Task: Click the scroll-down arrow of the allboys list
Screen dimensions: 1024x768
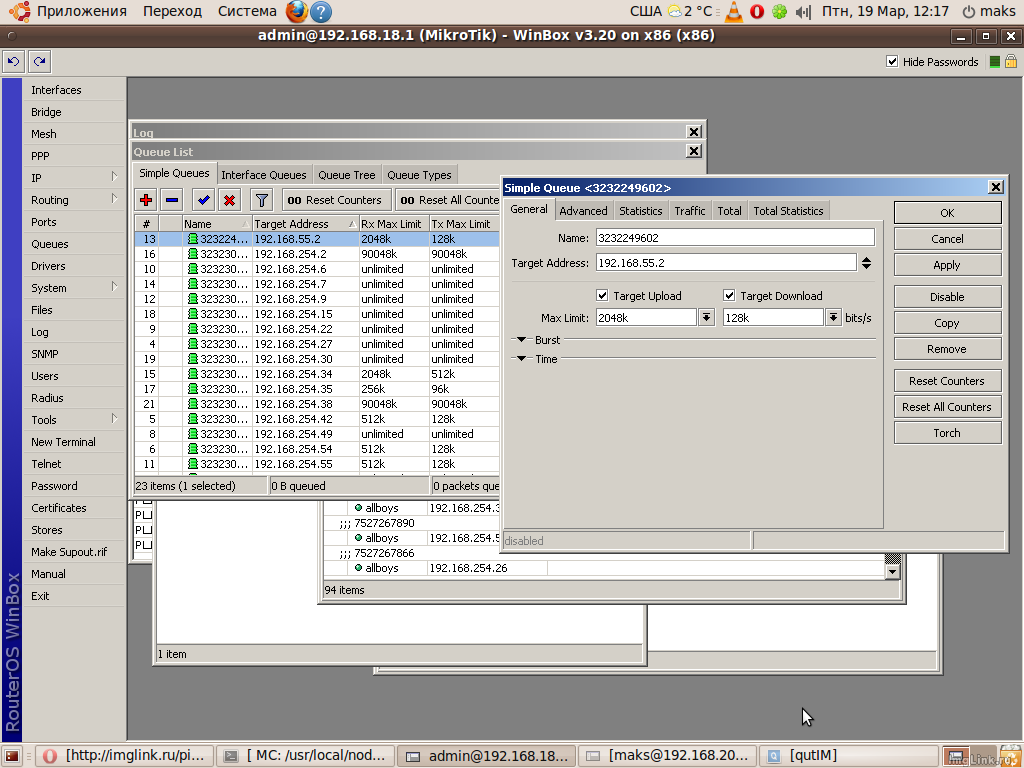Action: pyautogui.click(x=892, y=572)
